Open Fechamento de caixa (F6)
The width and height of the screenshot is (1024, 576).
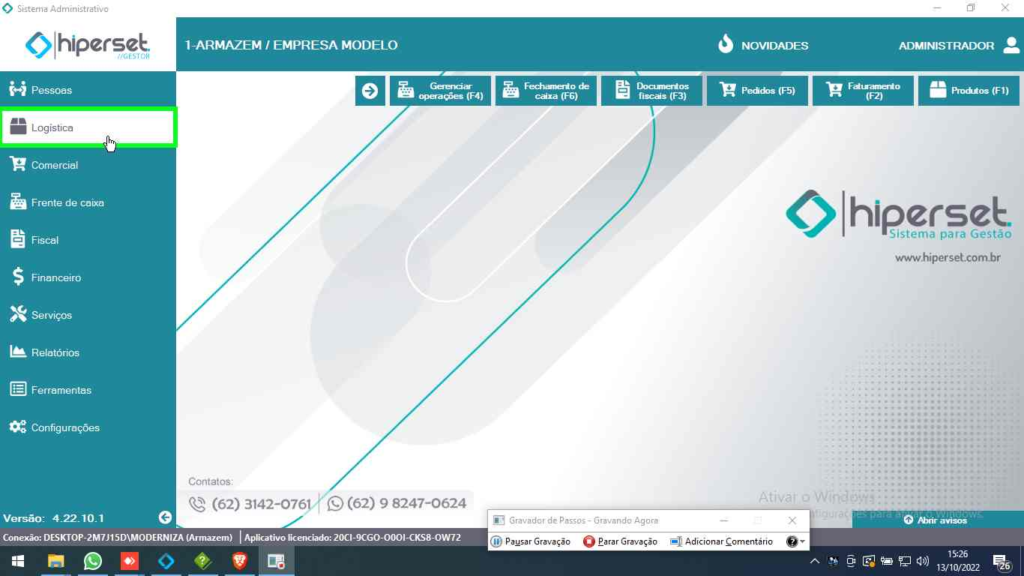546,91
